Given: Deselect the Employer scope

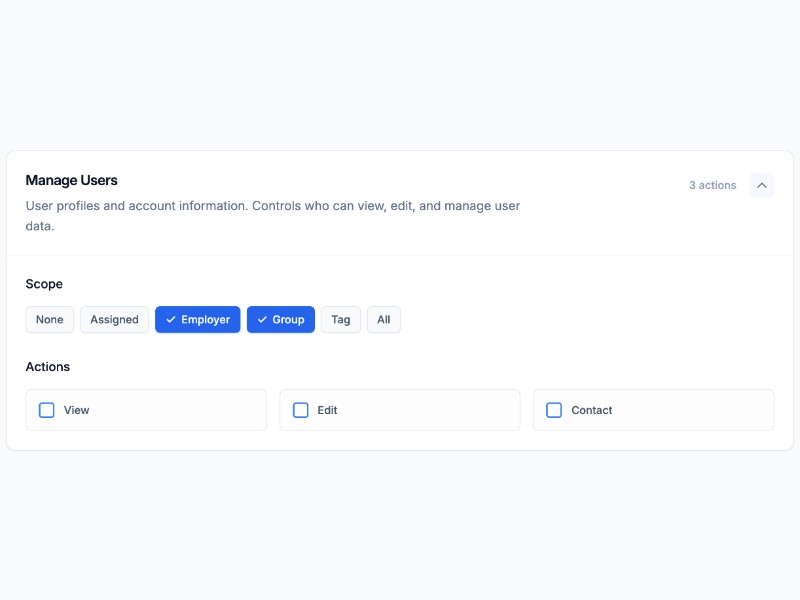Looking at the screenshot, I should (197, 319).
